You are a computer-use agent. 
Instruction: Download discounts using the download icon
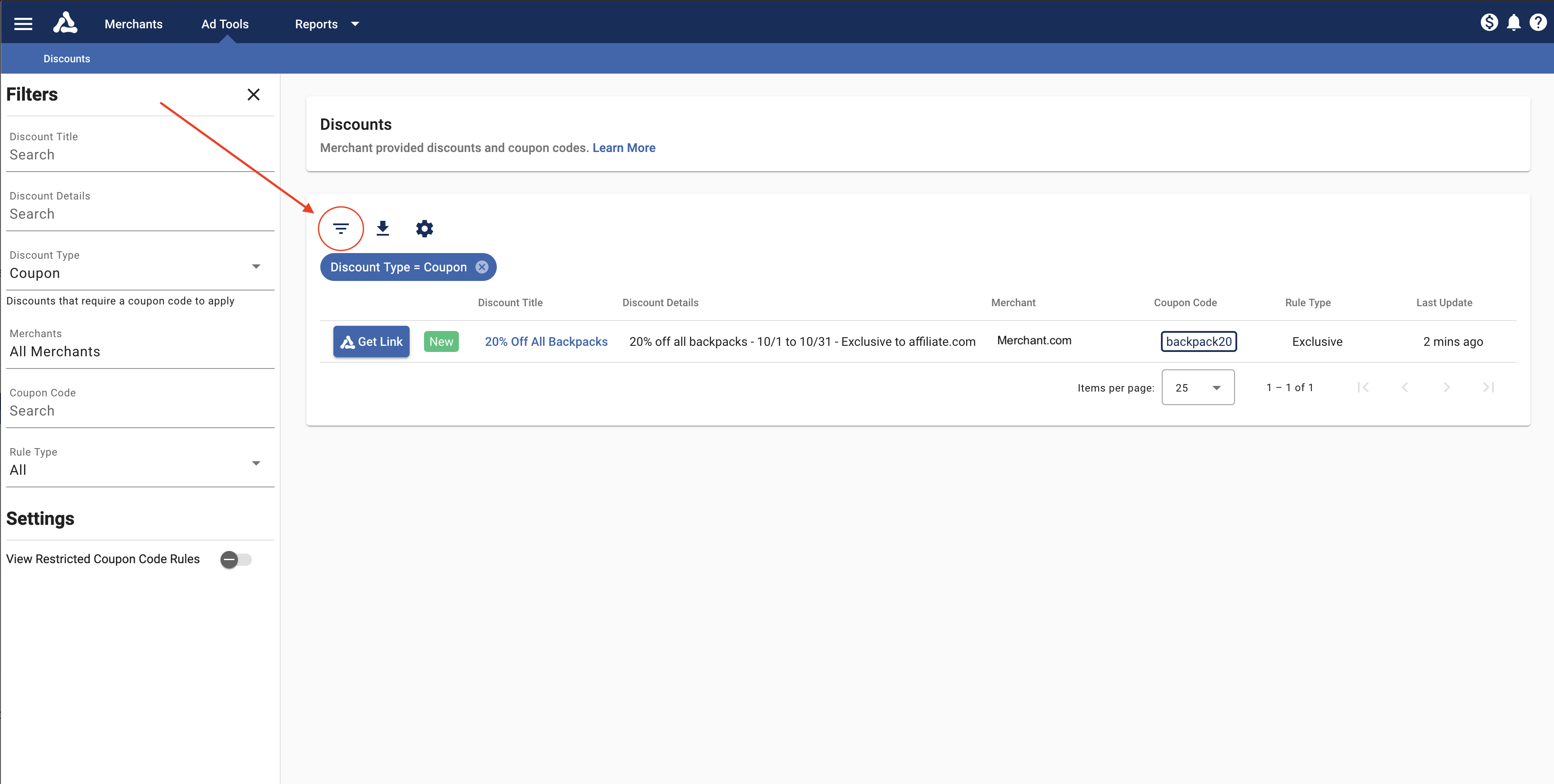383,229
